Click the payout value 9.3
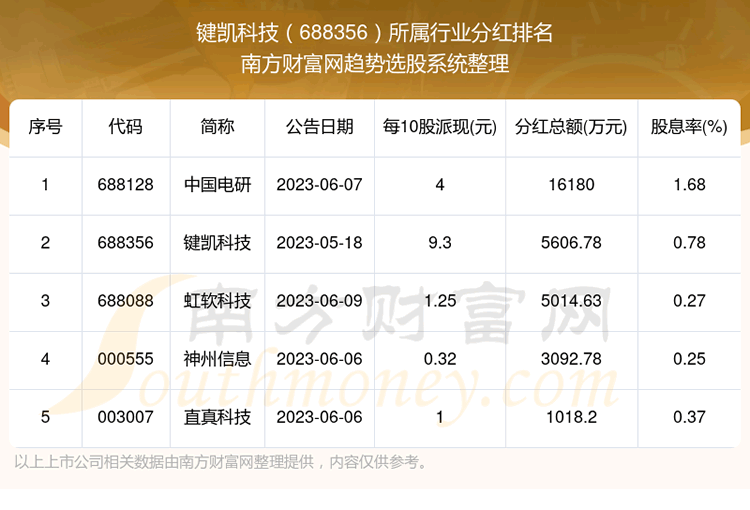 point(440,243)
